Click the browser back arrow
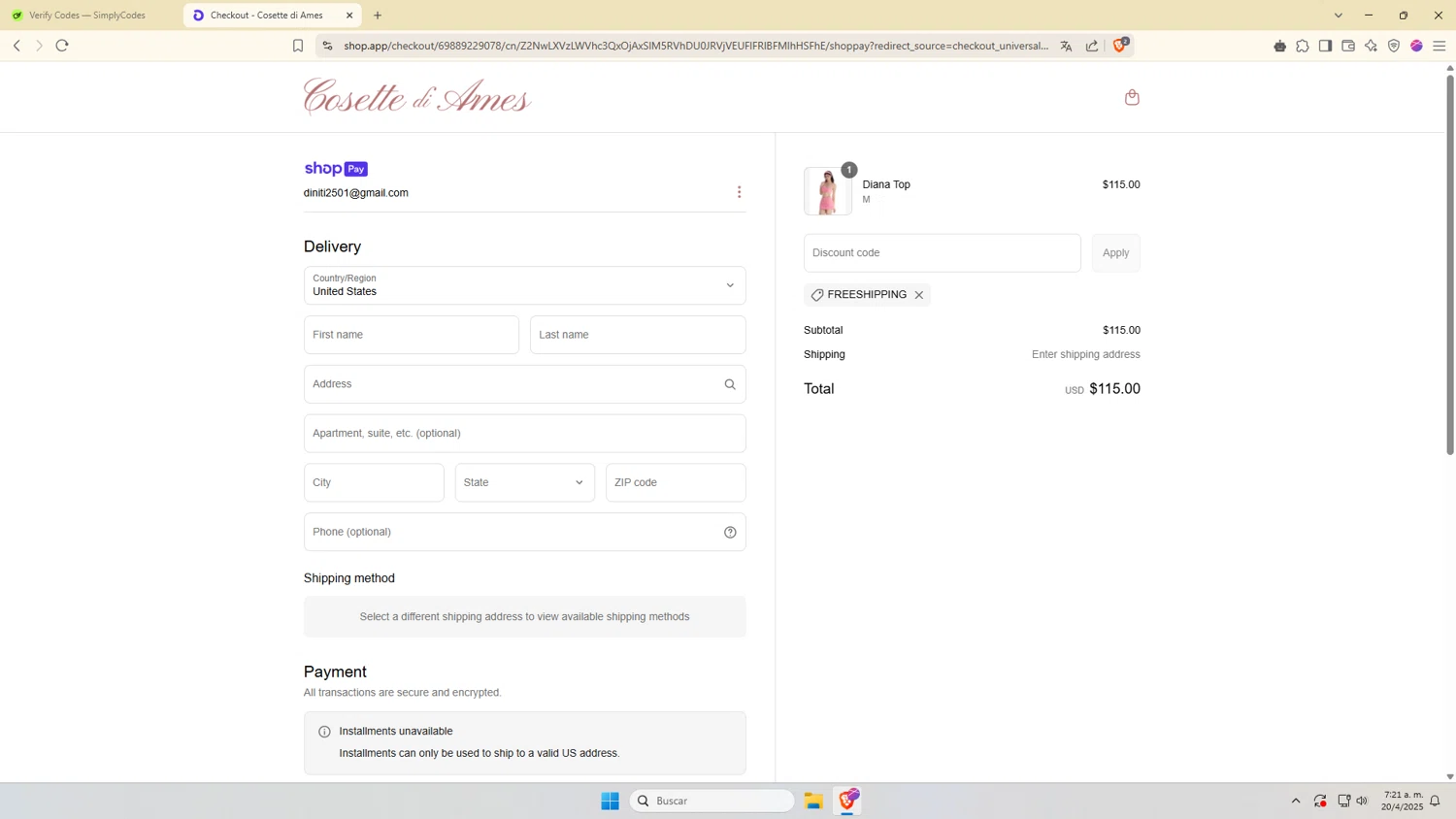 pos(17,46)
